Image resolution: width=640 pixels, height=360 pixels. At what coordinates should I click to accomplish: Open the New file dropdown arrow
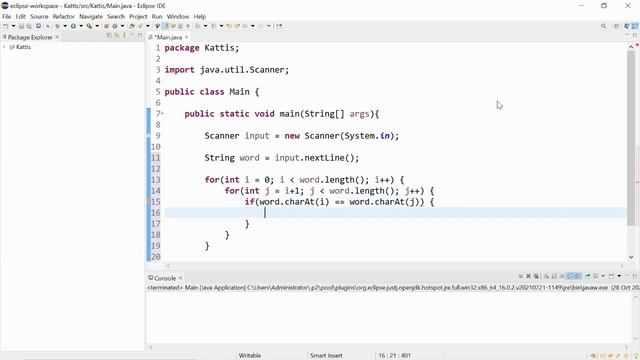[13, 26]
